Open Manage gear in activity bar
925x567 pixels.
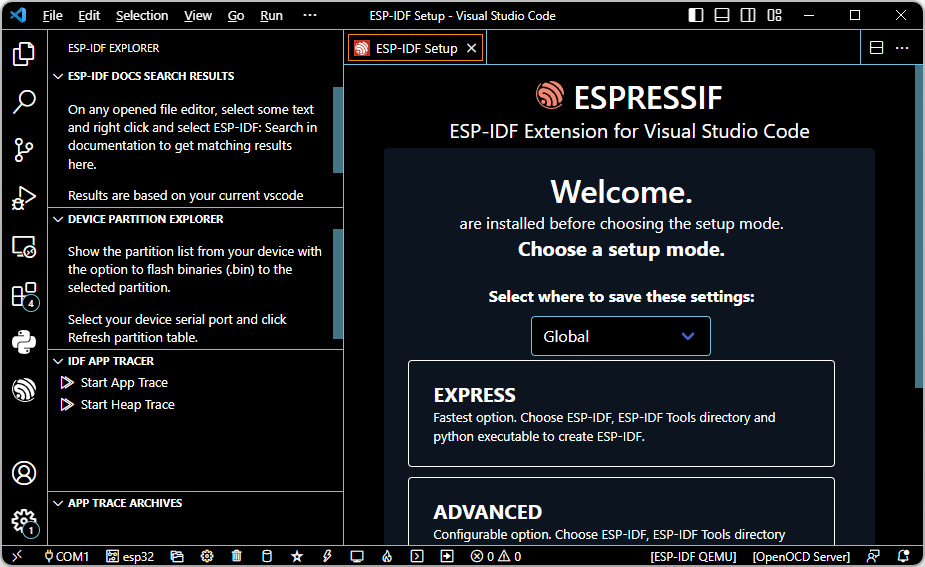click(24, 522)
